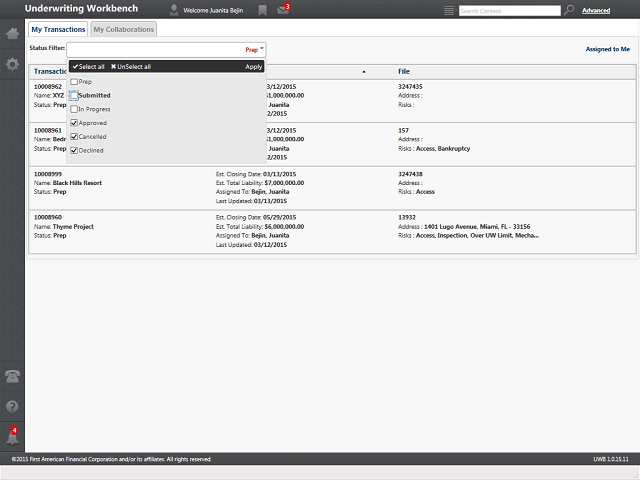Screen dimensions: 640x480
Task: Open the telephone contact icon
Action: coord(12,376)
